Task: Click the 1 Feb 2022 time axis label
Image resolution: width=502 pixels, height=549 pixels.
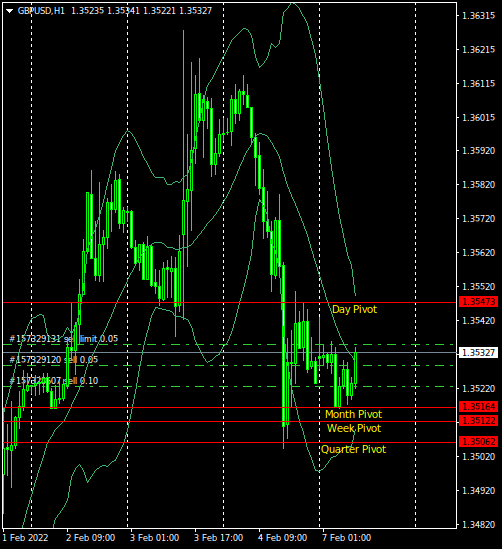Action: click(x=25, y=538)
